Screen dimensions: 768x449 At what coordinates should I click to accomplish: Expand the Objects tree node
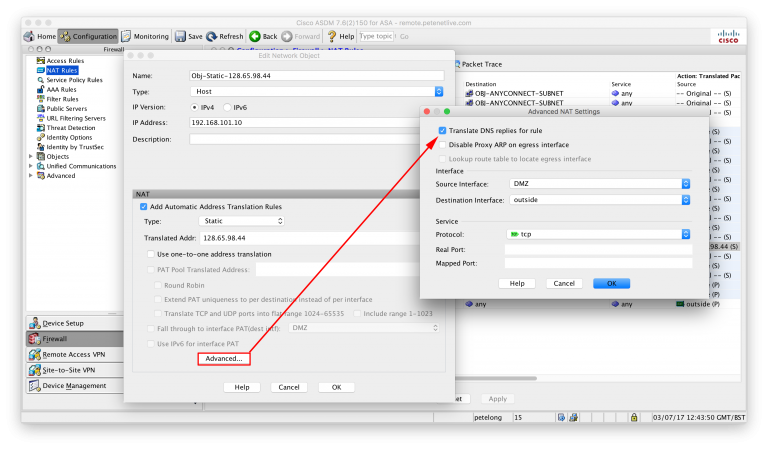tap(31, 157)
